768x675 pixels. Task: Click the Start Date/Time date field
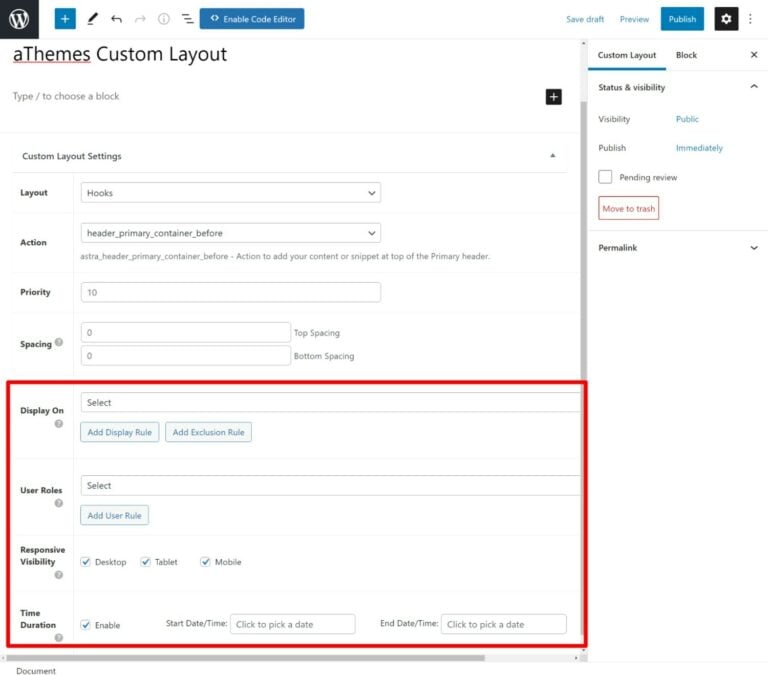[293, 625]
